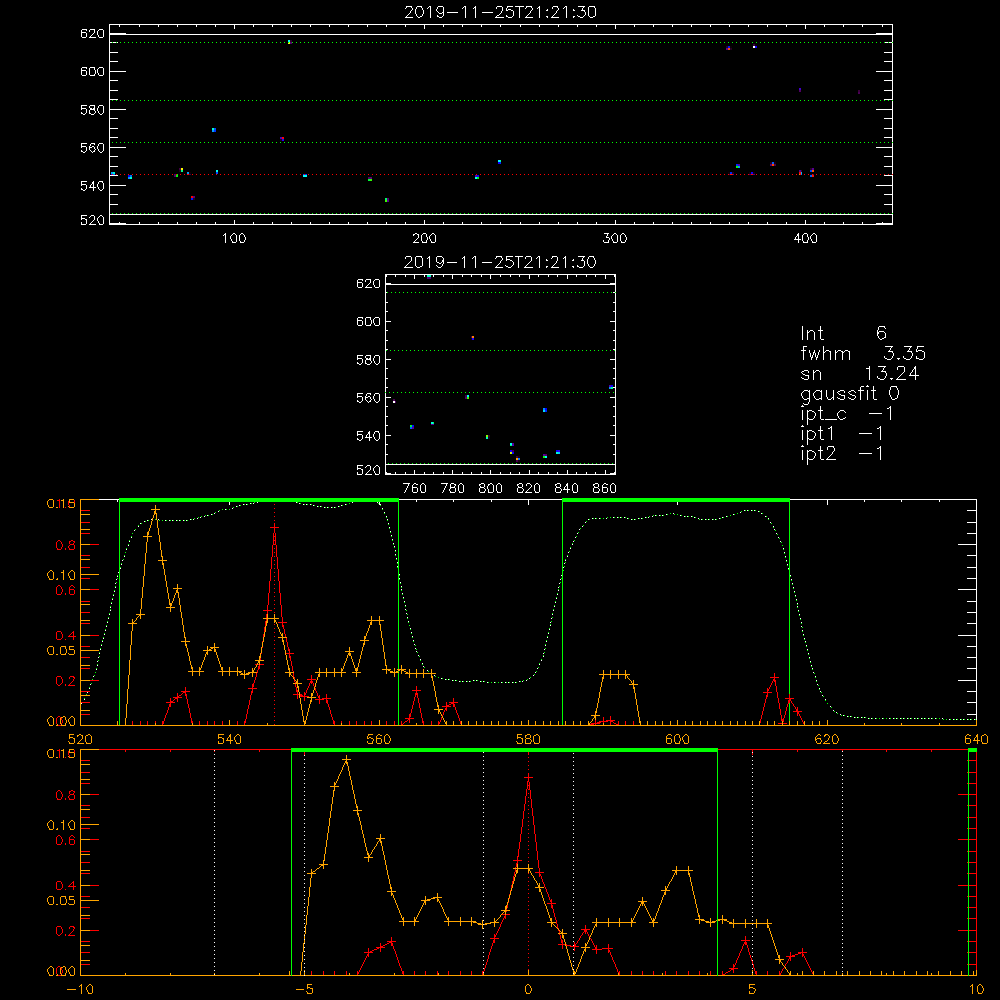
Task: Select the 'ipt_c -1' readout line
Action: pyautogui.click(x=847, y=414)
